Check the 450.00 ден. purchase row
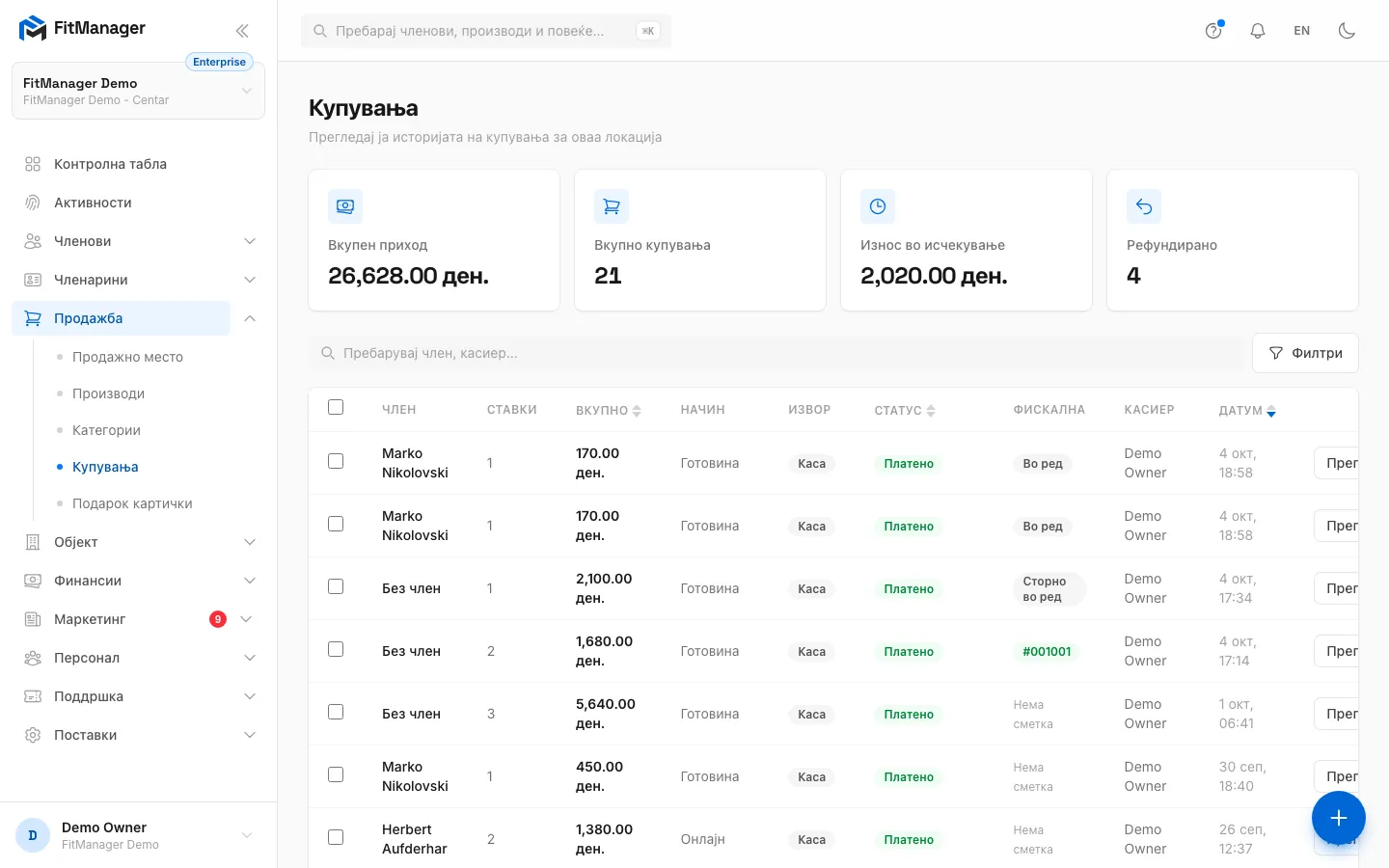Image resolution: width=1389 pixels, height=868 pixels. pyautogui.click(x=336, y=774)
